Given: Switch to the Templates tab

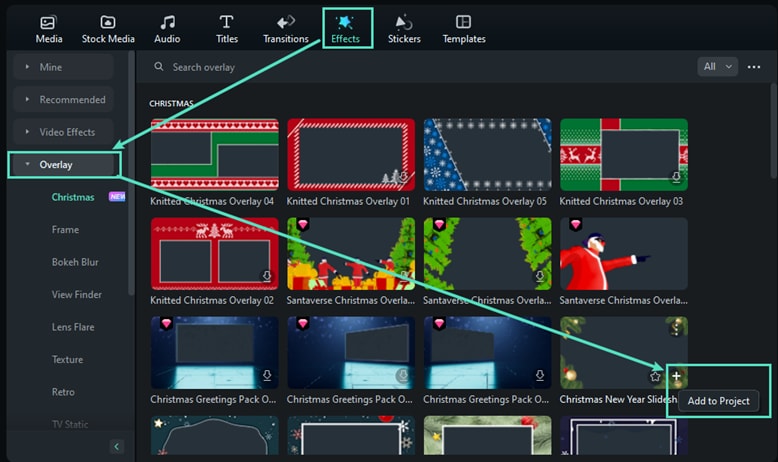Looking at the screenshot, I should [464, 29].
